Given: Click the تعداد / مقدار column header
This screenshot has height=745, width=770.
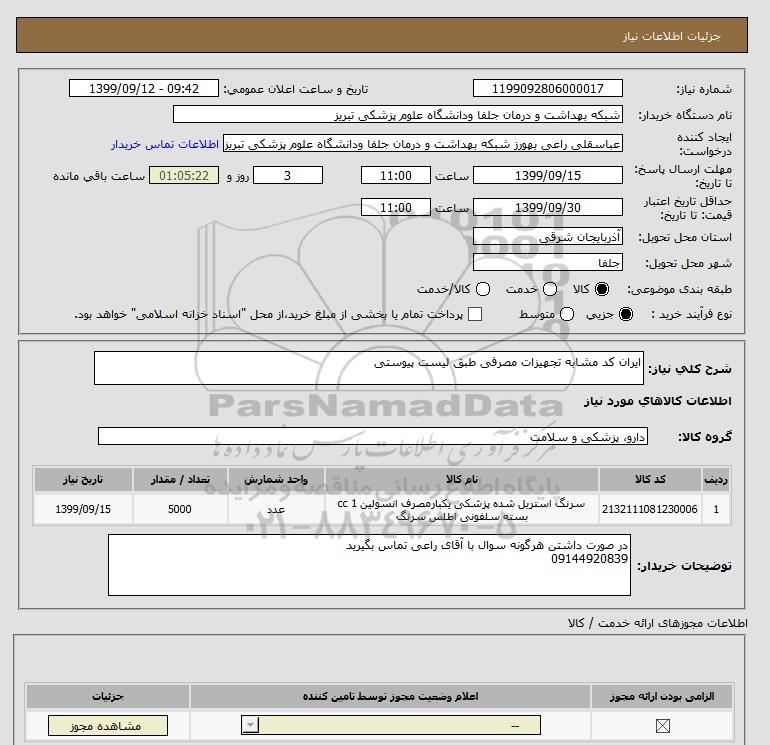Looking at the screenshot, I should [180, 479].
